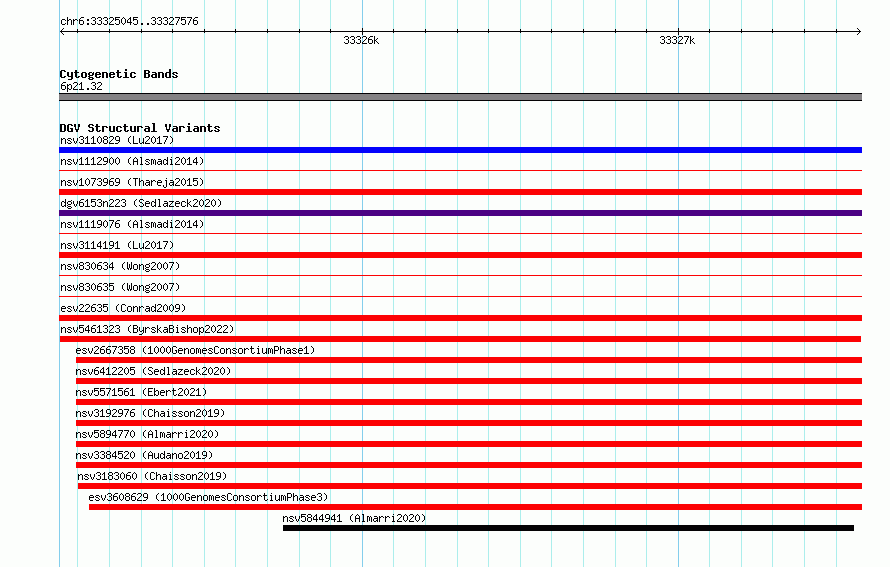Click the Cytogenetic Bands track title
Screen dimensions: 890x567
pos(119,74)
